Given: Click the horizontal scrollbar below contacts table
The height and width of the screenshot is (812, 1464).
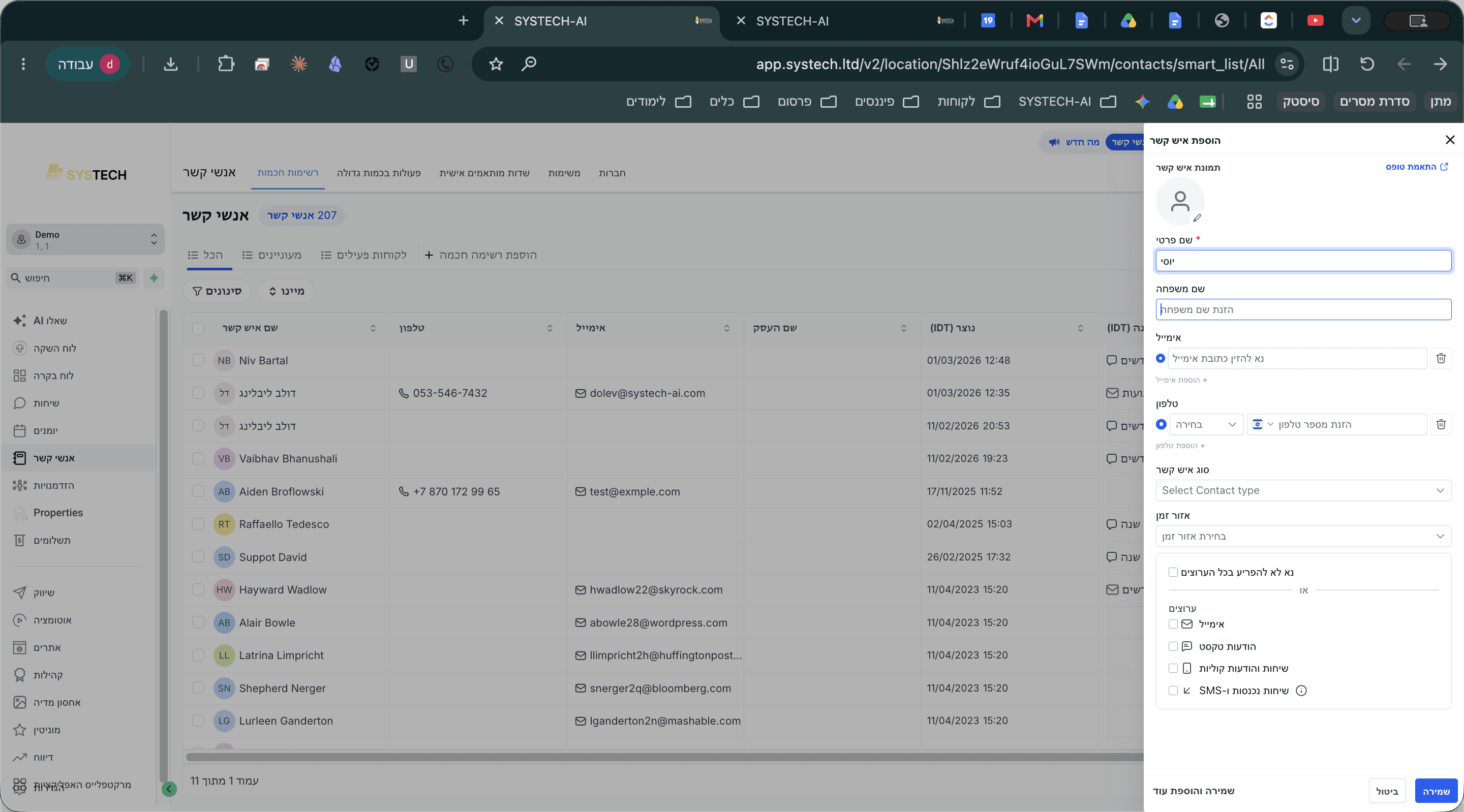Looking at the screenshot, I should pyautogui.click(x=664, y=757).
